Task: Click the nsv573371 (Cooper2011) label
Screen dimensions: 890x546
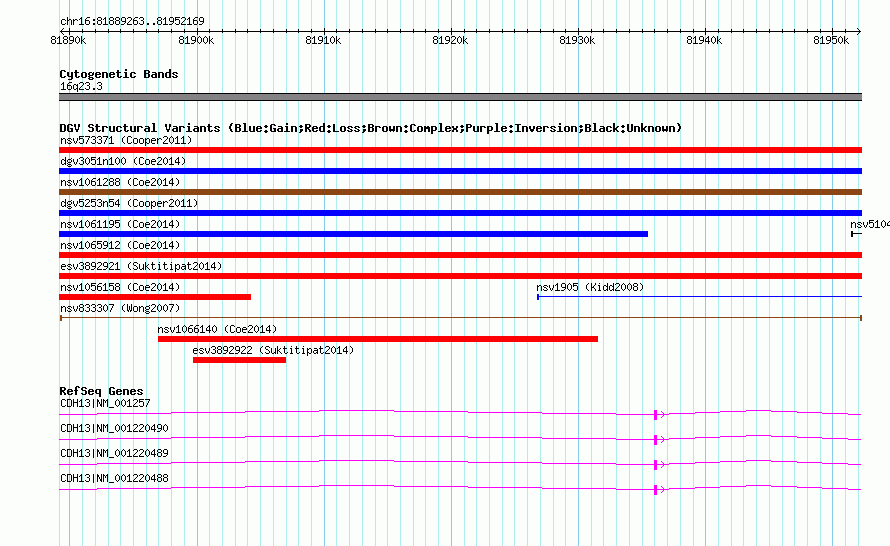Action: point(126,140)
